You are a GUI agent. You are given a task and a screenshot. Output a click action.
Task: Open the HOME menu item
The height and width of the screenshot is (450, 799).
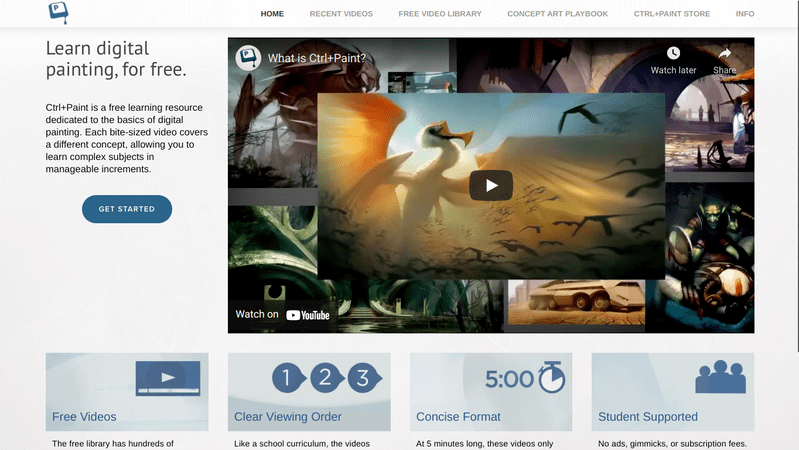click(x=272, y=14)
